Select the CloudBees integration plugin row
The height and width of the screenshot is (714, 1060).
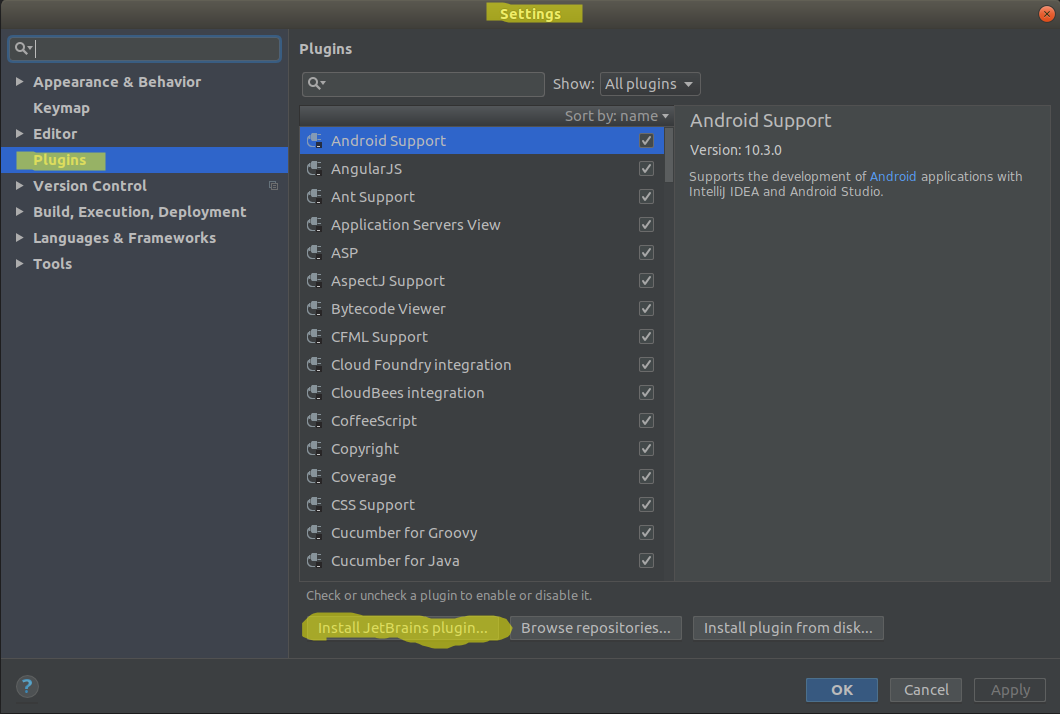pos(482,393)
